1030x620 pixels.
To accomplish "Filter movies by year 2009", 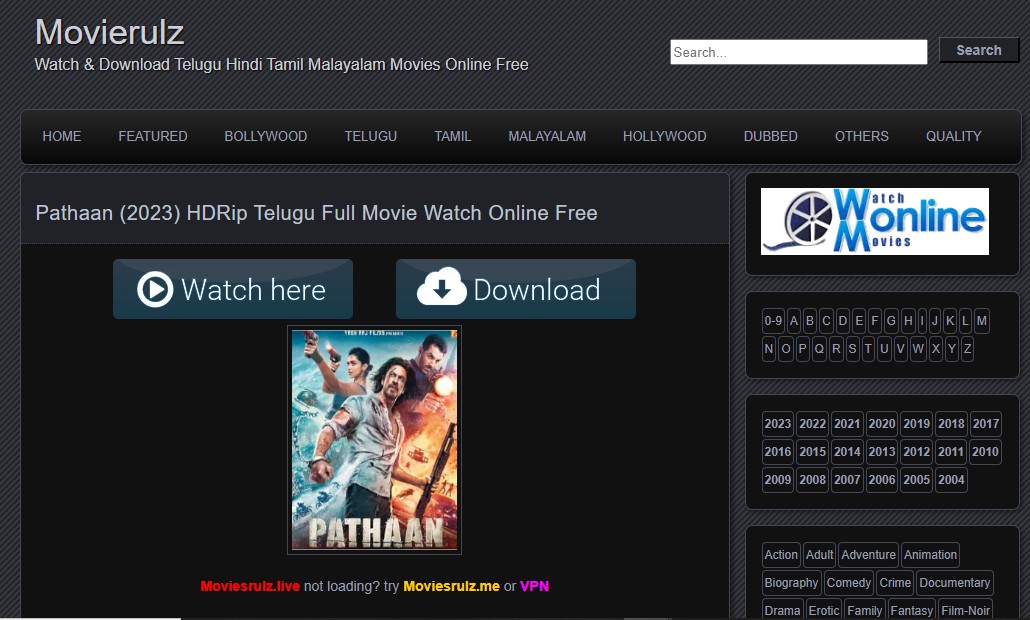I will pos(778,479).
